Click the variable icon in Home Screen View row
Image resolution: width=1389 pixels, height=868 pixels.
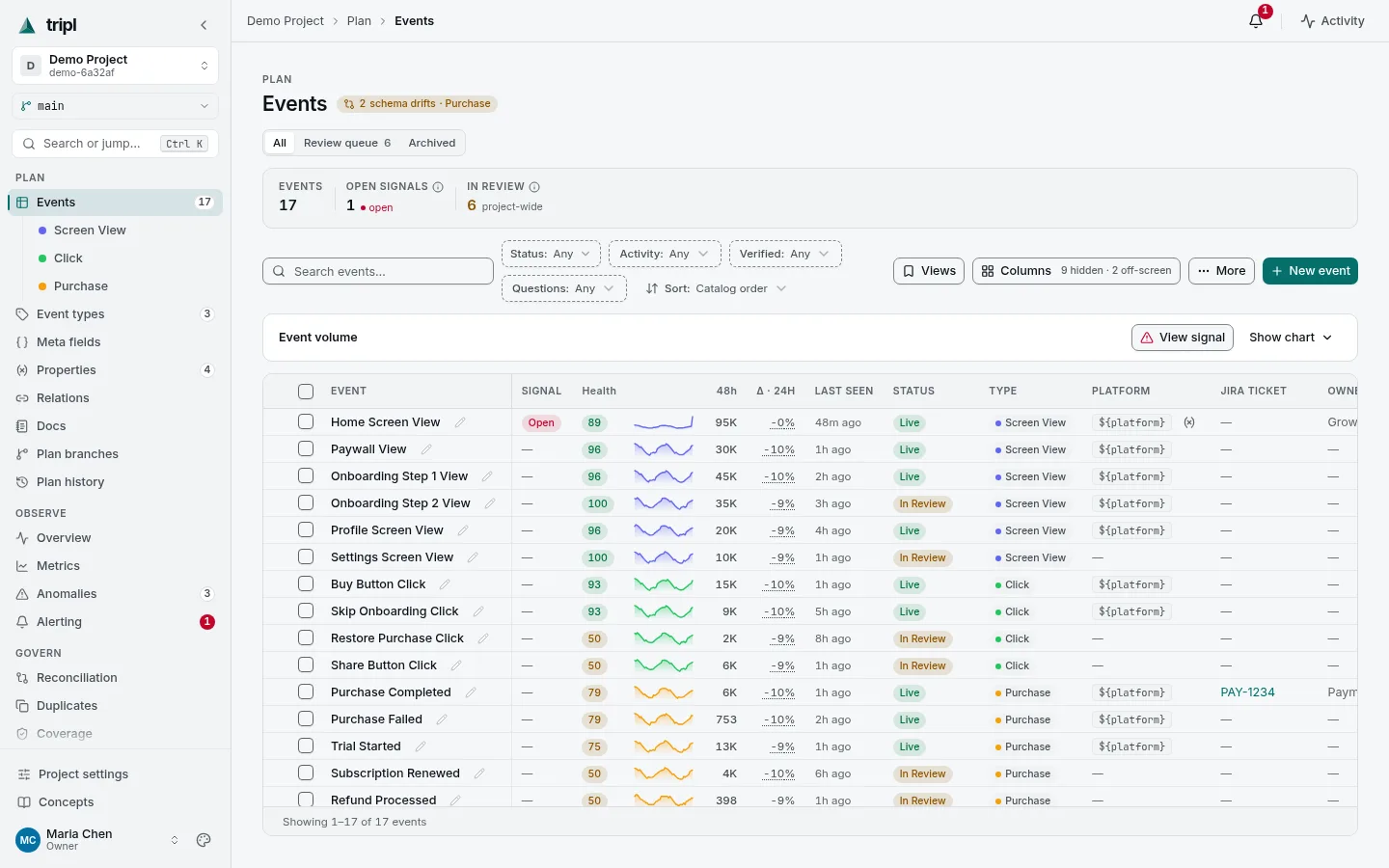pyautogui.click(x=1189, y=422)
